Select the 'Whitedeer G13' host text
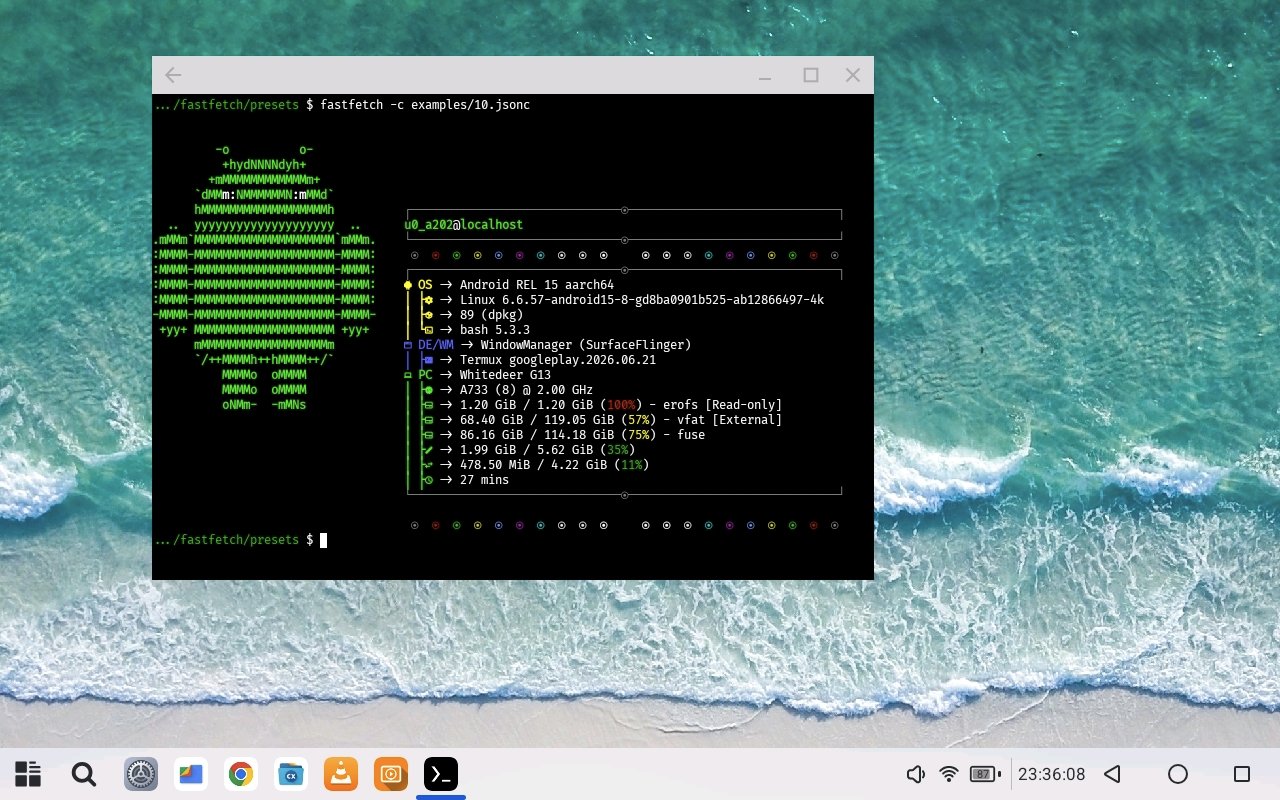1280x800 pixels. (x=505, y=375)
